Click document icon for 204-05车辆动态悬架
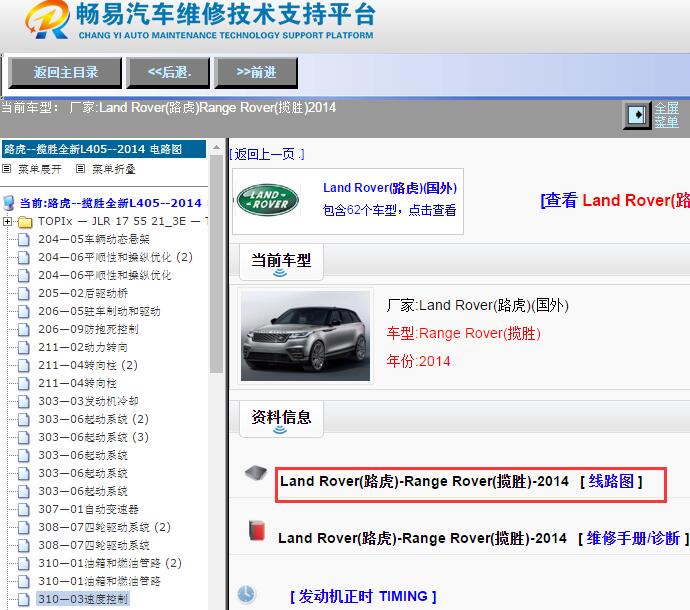The height and width of the screenshot is (610, 690). tap(23, 239)
